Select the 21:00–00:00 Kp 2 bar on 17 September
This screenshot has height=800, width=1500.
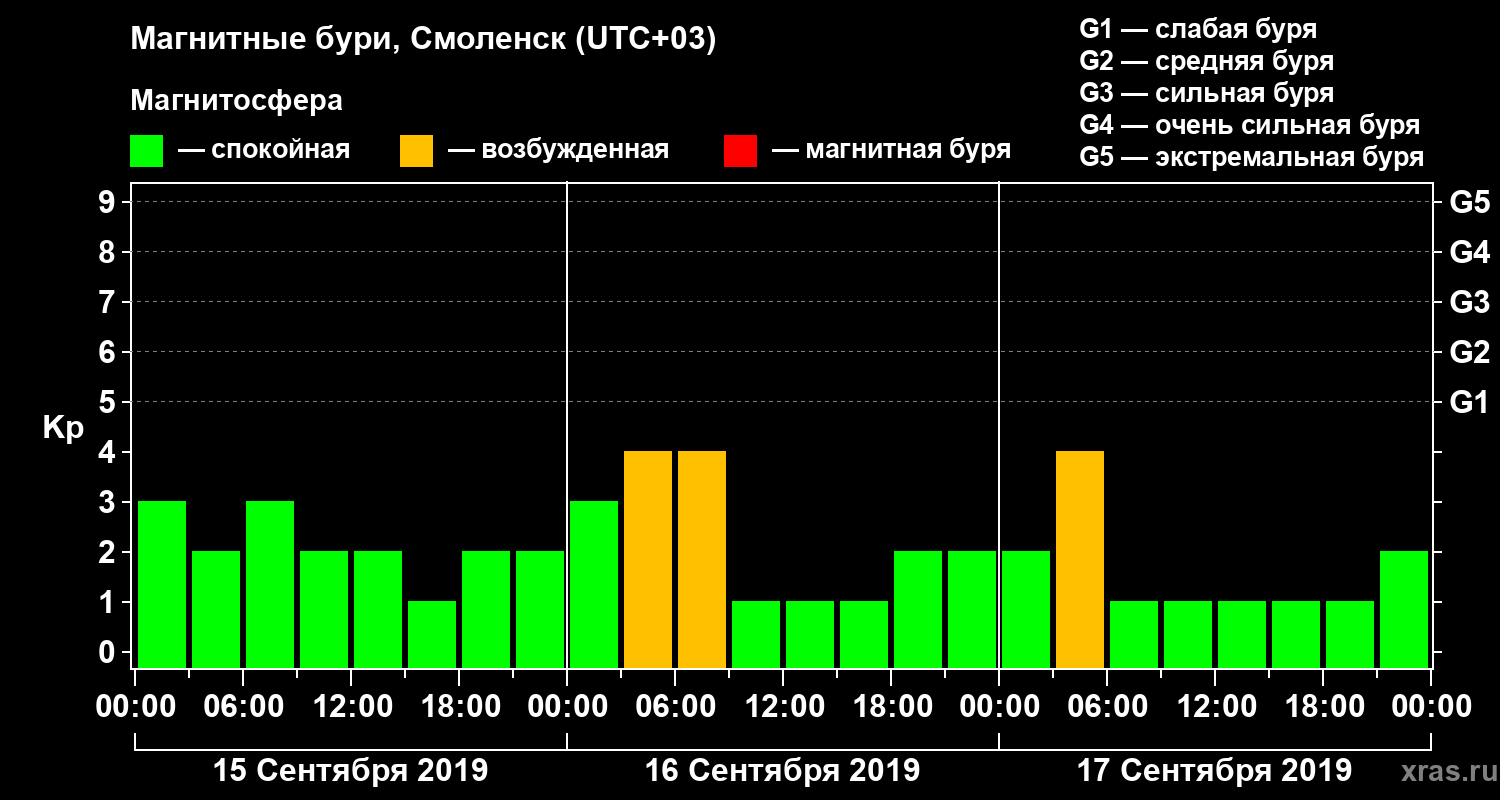(1404, 609)
